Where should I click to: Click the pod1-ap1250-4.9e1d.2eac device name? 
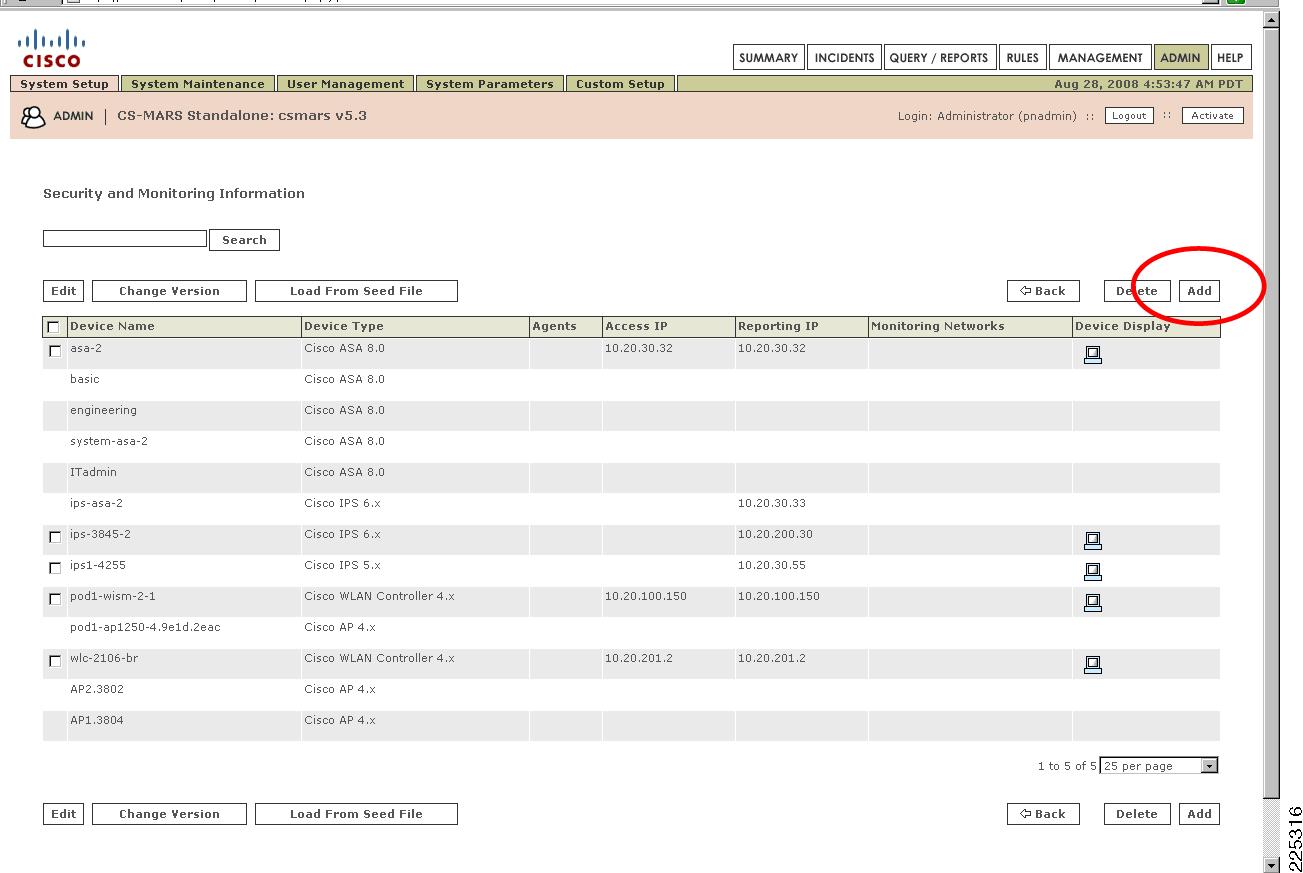pyautogui.click(x=145, y=627)
